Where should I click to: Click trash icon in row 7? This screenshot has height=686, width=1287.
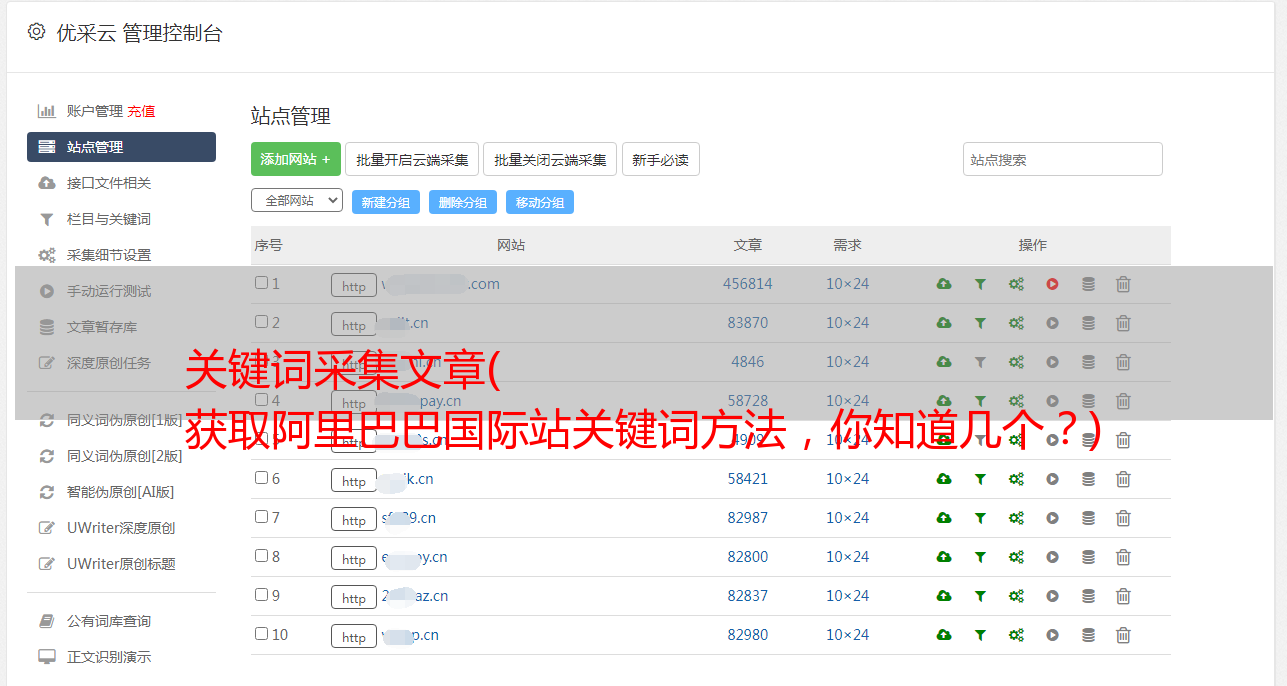[1123, 518]
